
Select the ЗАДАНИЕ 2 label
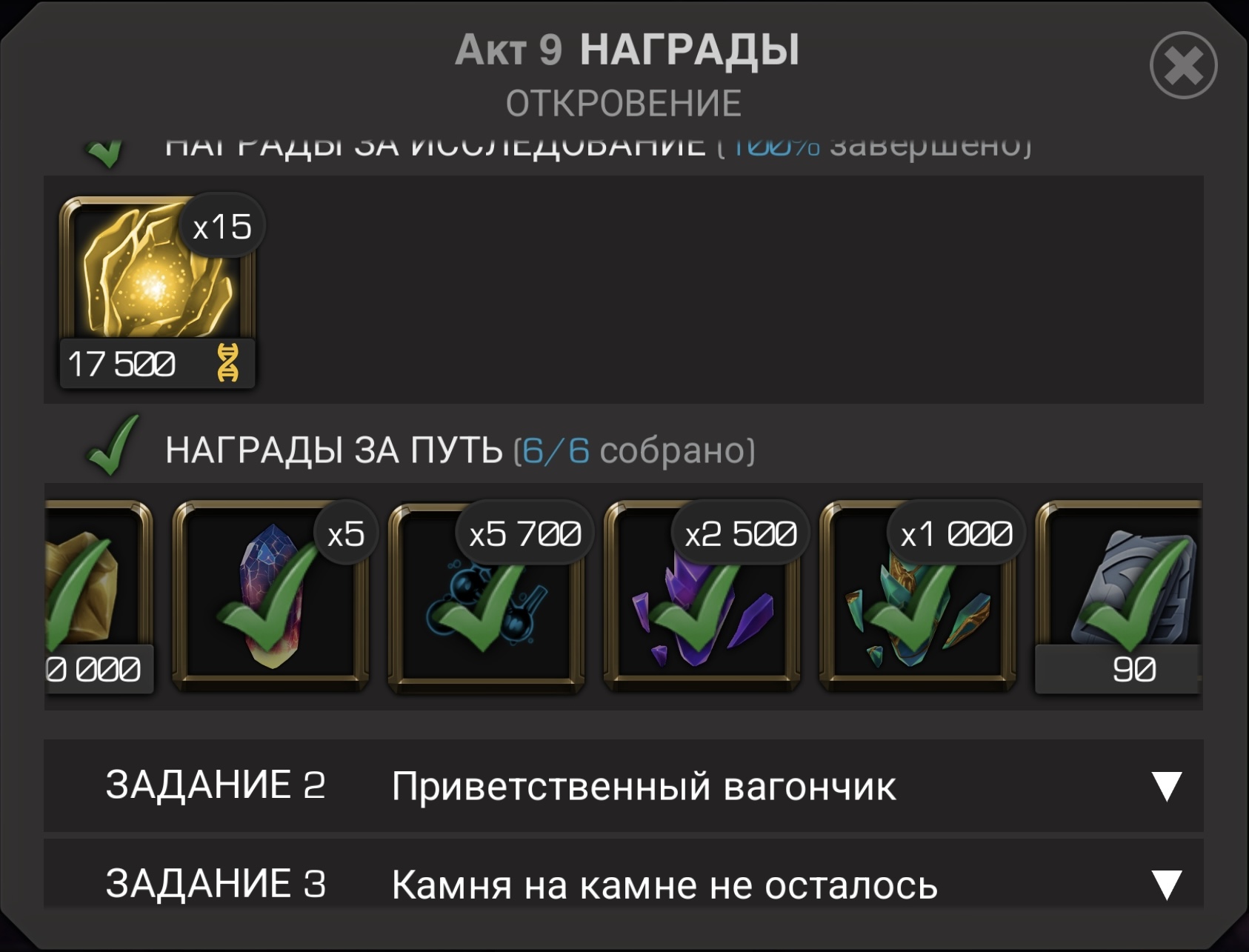point(216,785)
